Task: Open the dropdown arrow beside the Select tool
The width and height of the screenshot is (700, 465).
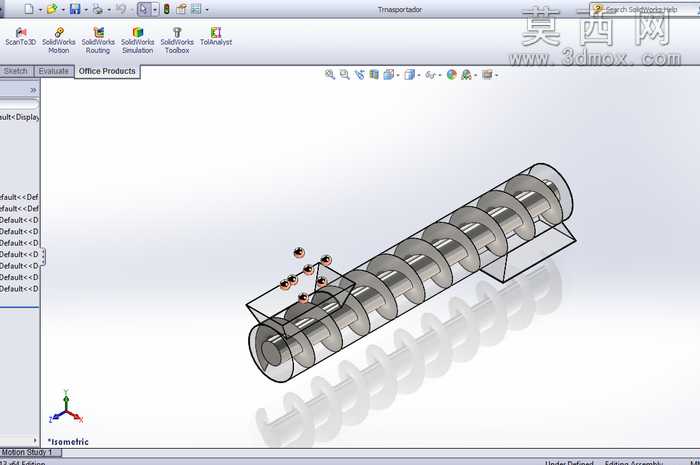Action: click(154, 9)
